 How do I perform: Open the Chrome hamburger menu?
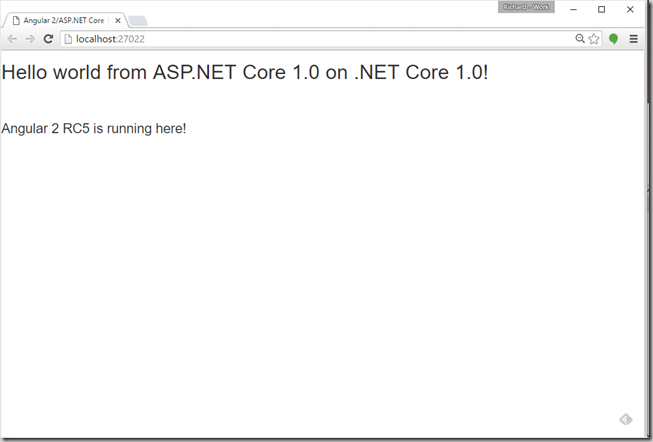click(x=633, y=39)
